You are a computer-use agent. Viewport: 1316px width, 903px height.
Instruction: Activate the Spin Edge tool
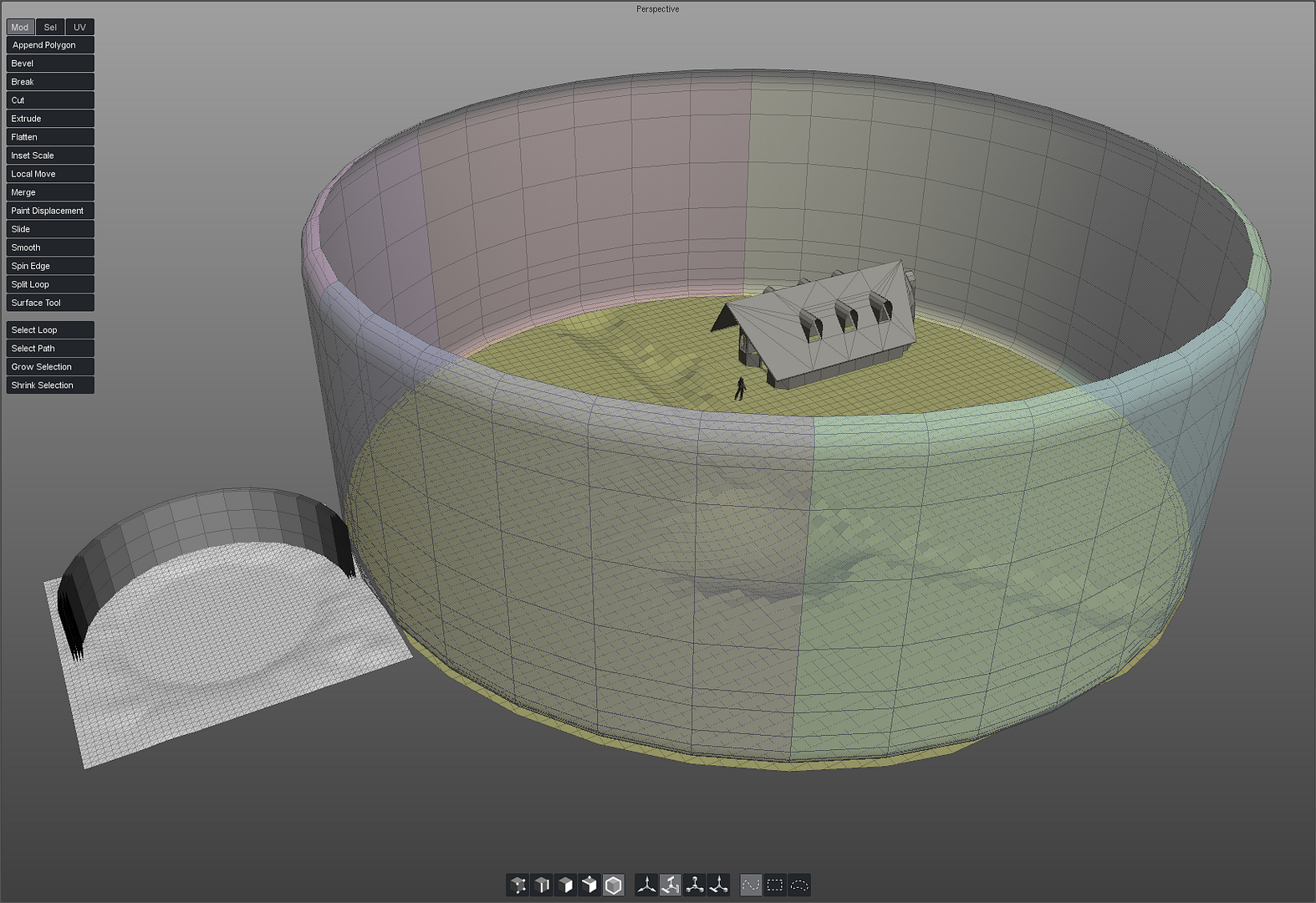[x=50, y=266]
